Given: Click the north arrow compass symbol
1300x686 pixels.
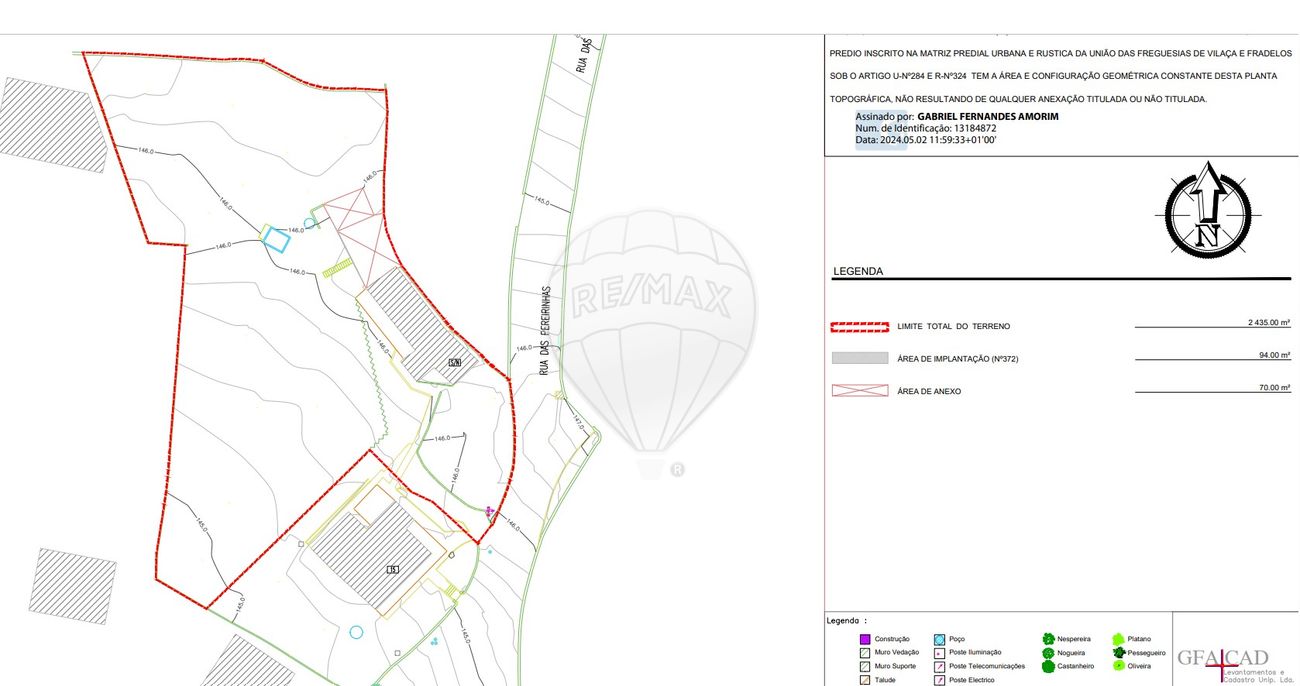Looking at the screenshot, I should click(1207, 210).
